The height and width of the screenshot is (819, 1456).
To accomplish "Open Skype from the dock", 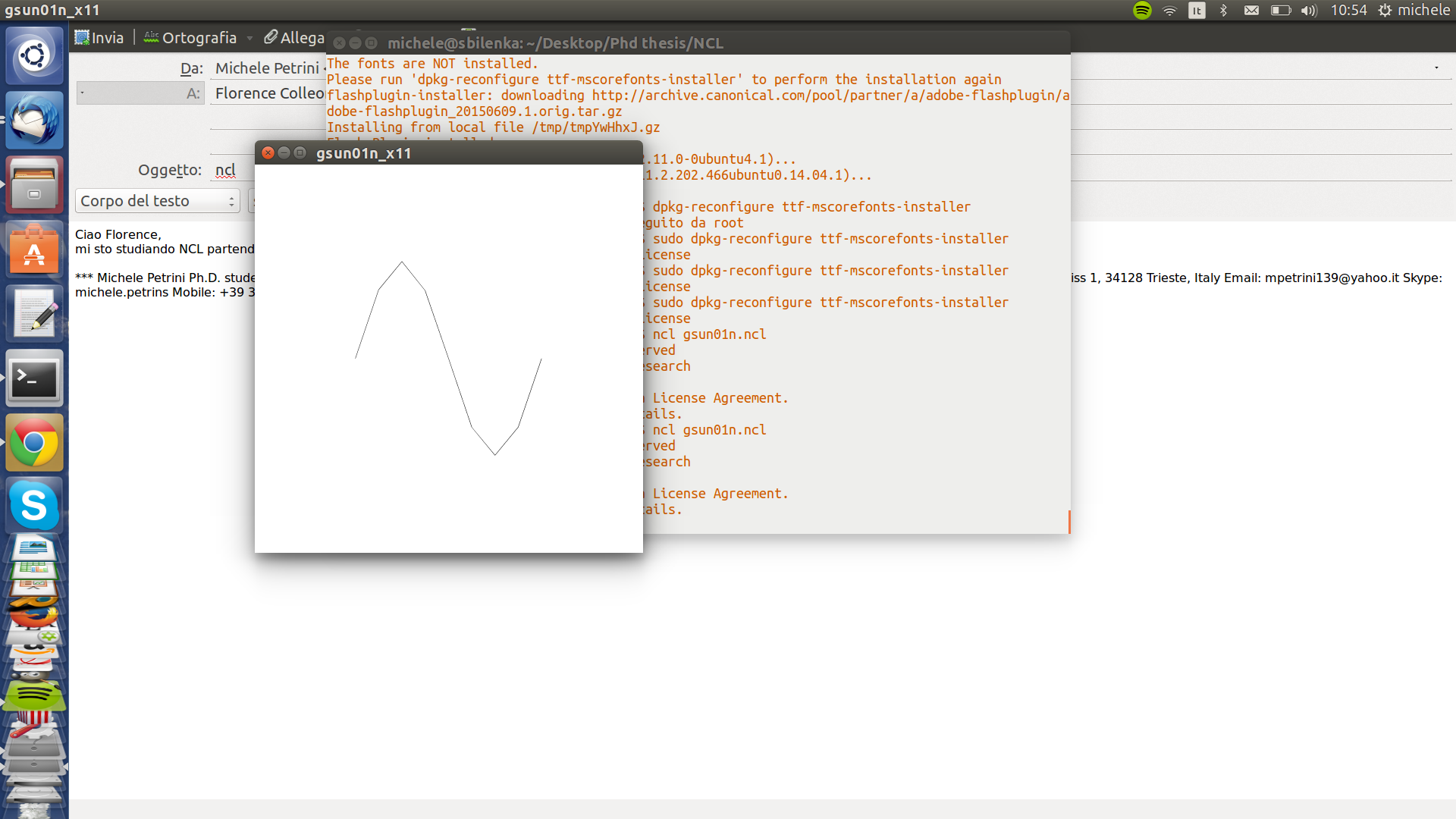I will (34, 505).
